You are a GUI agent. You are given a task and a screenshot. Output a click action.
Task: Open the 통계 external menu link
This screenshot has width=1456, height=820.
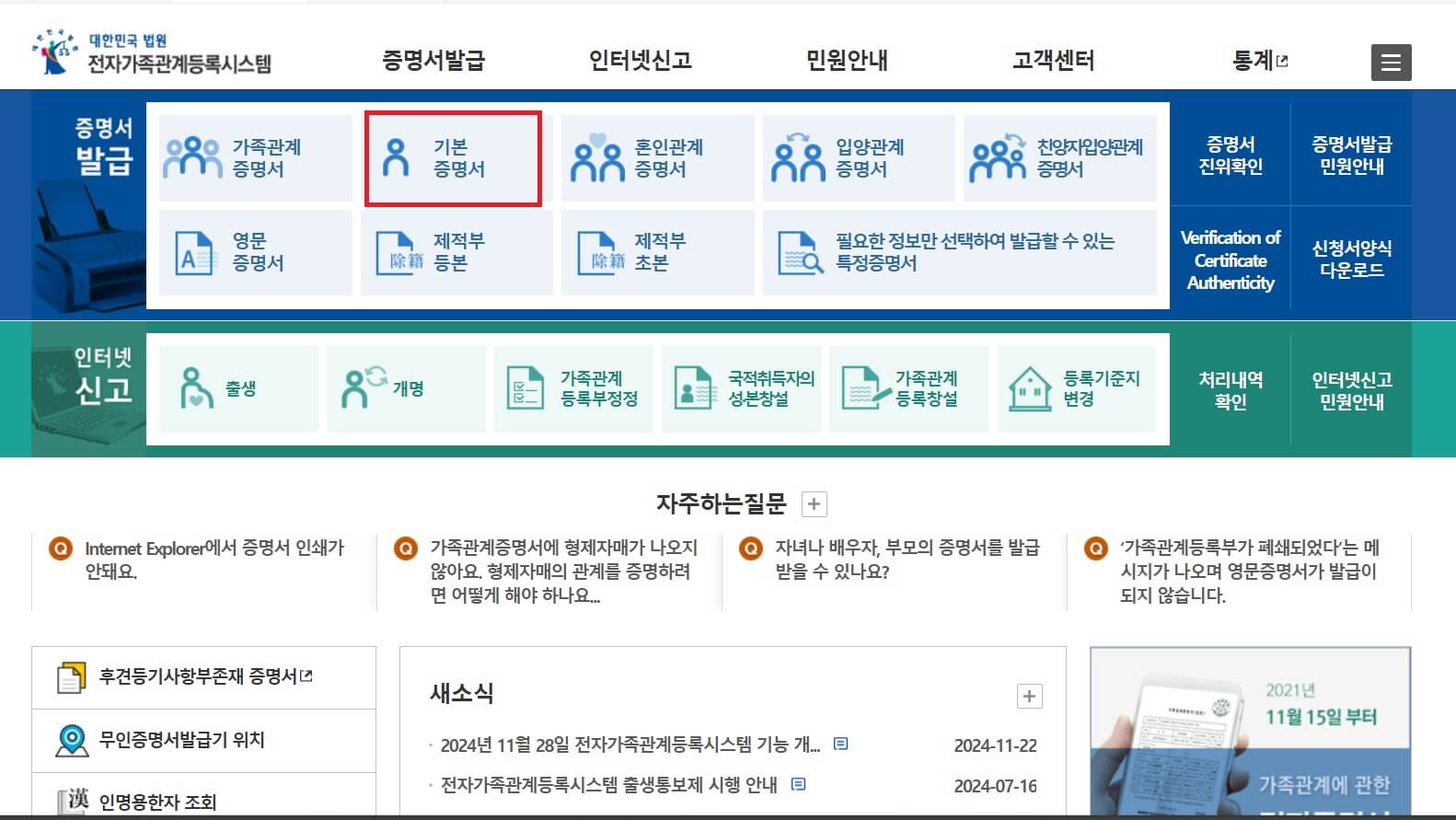pos(1260,61)
